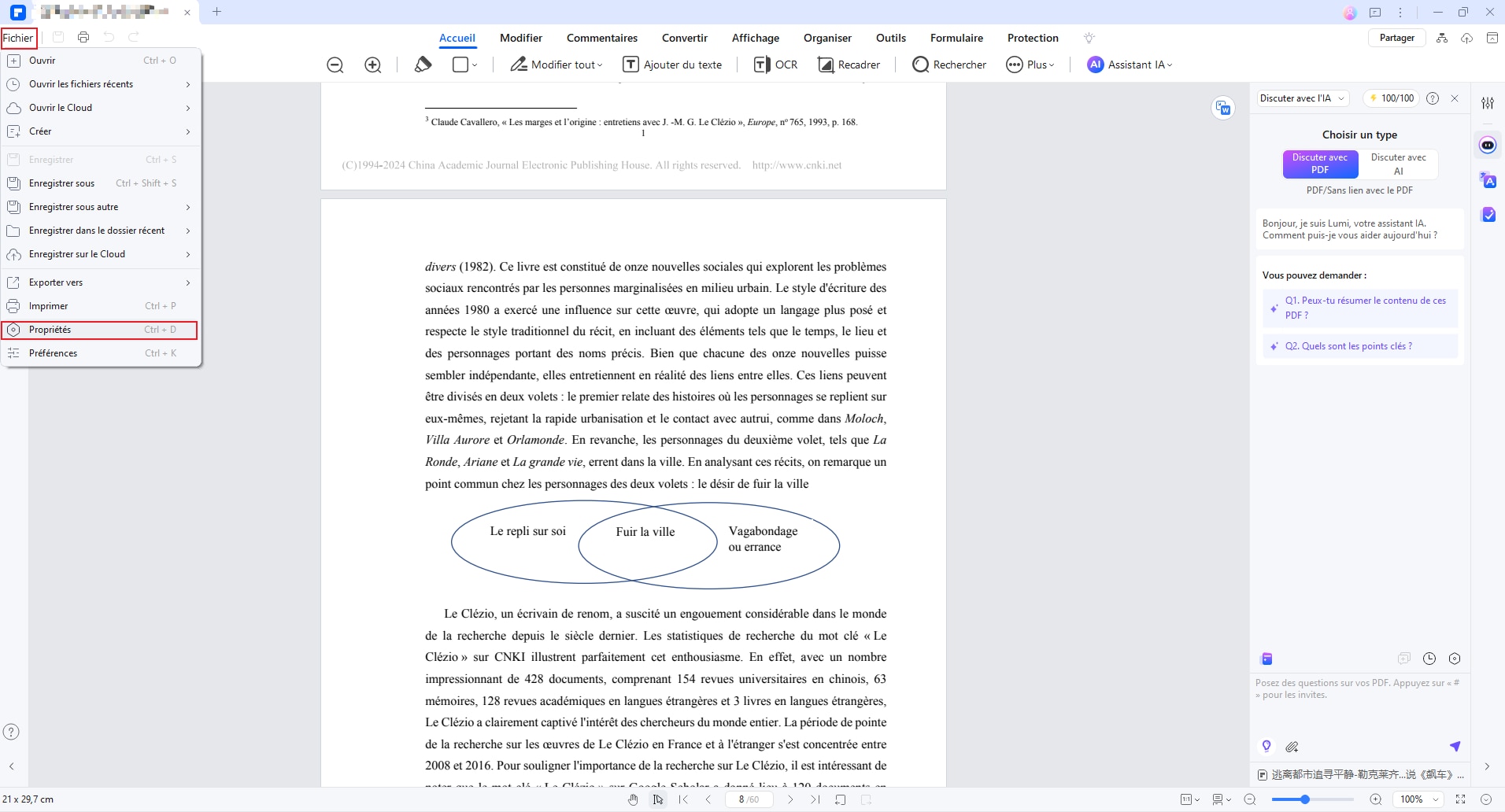The height and width of the screenshot is (812, 1505).
Task: Click the help question mark at bottom left
Action: pyautogui.click(x=11, y=732)
